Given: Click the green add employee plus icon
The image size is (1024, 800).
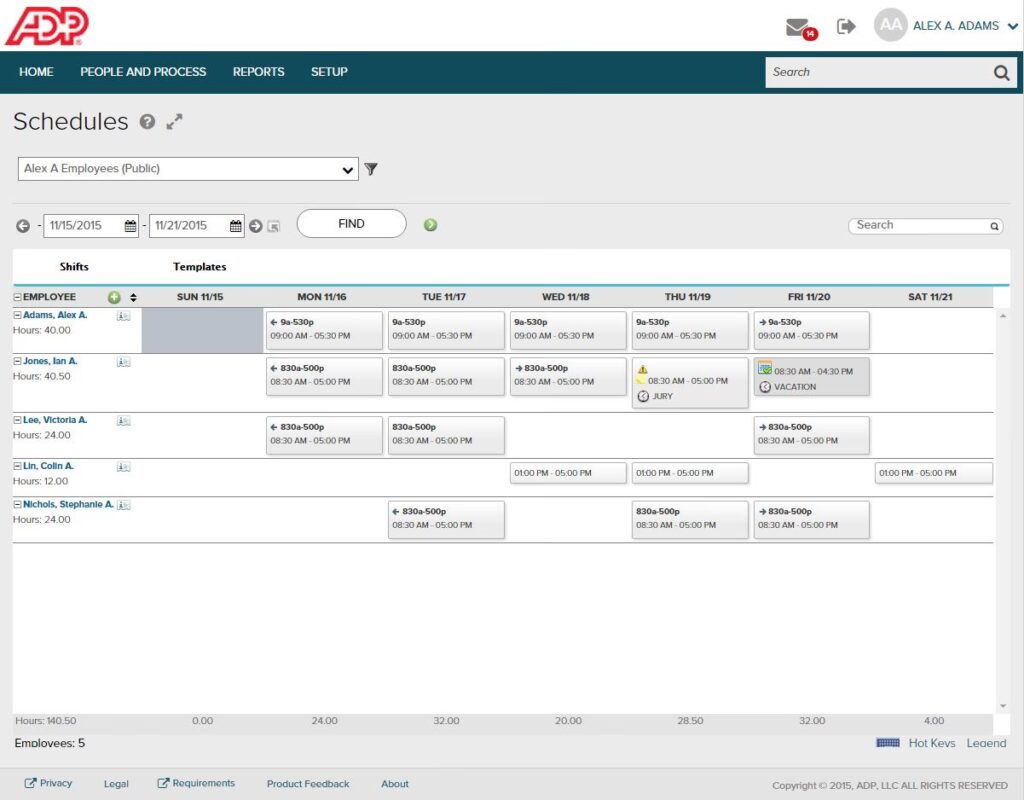Looking at the screenshot, I should point(114,297).
